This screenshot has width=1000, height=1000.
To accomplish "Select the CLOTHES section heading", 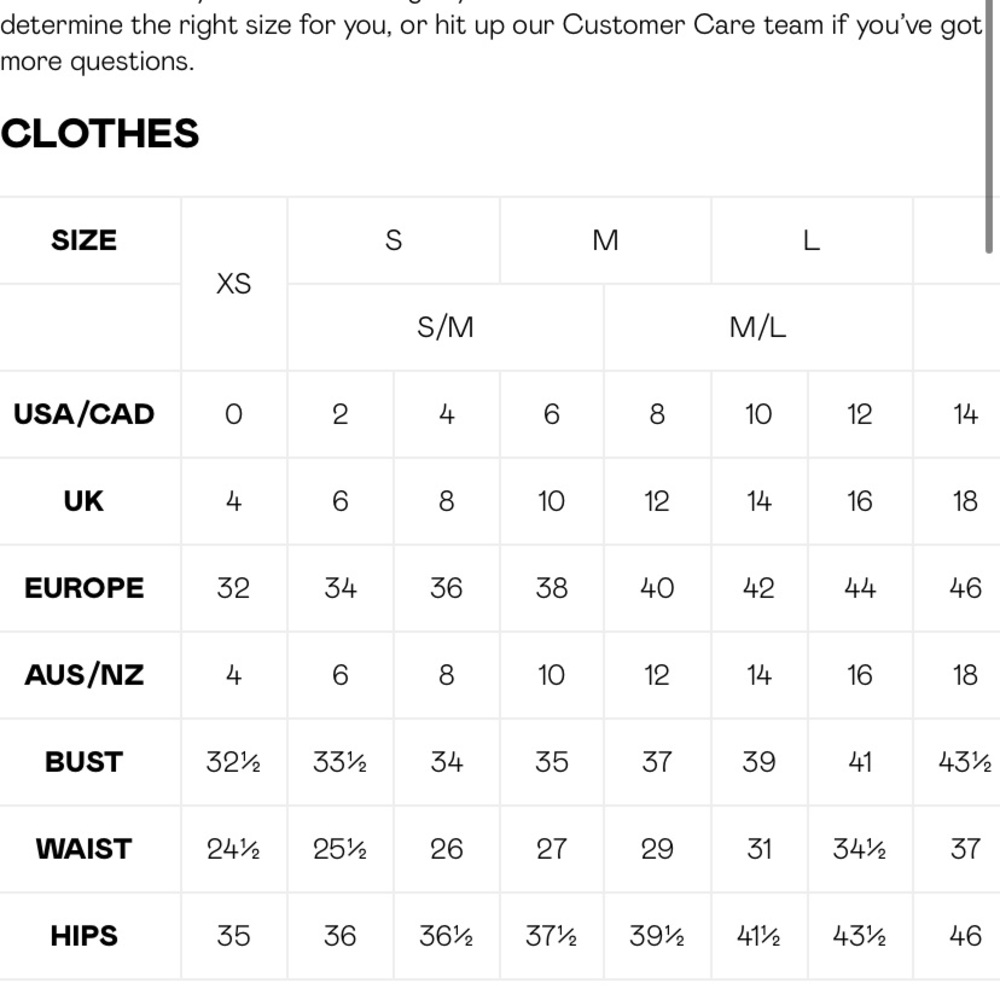I will 99,133.
